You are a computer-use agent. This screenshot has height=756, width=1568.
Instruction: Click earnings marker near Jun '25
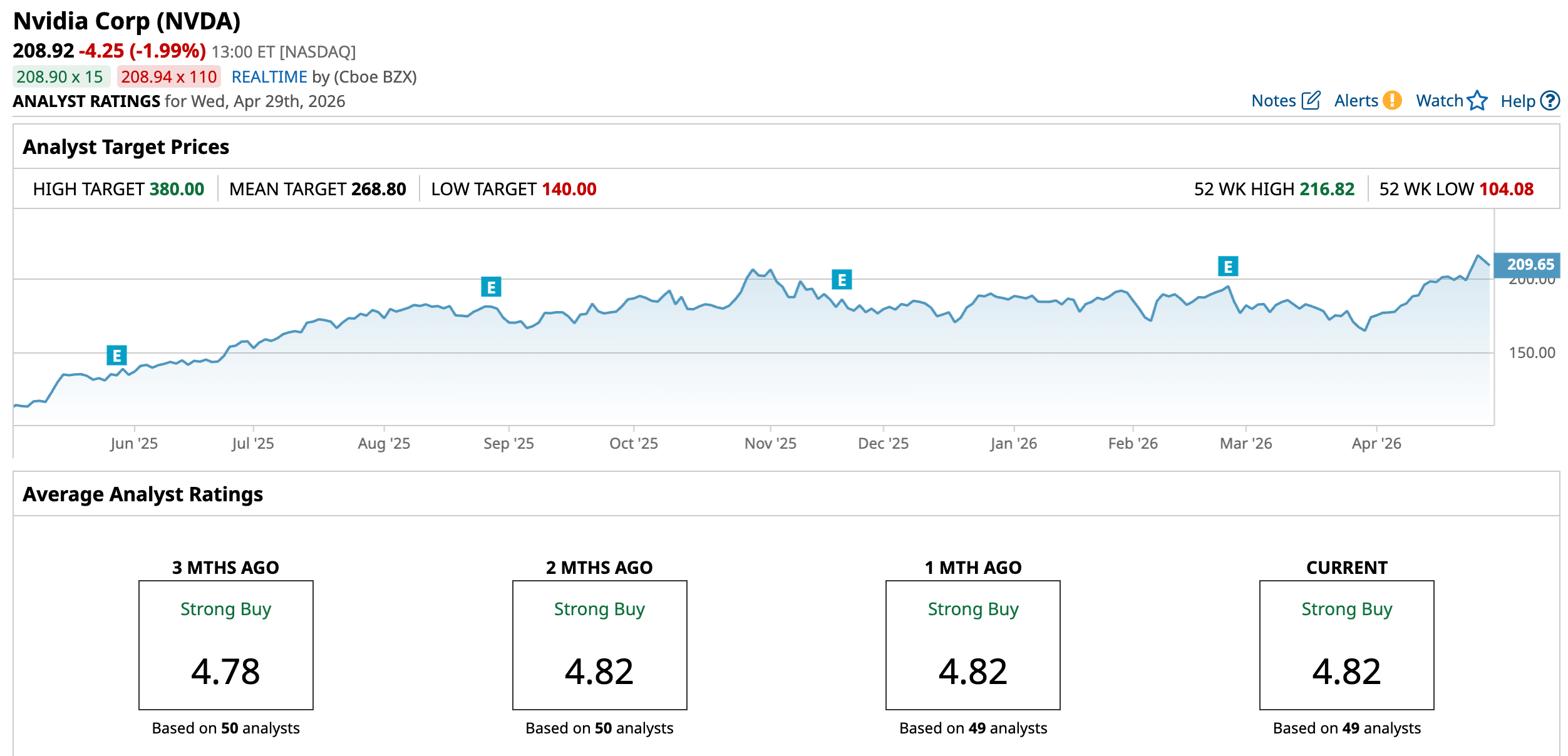tap(116, 355)
